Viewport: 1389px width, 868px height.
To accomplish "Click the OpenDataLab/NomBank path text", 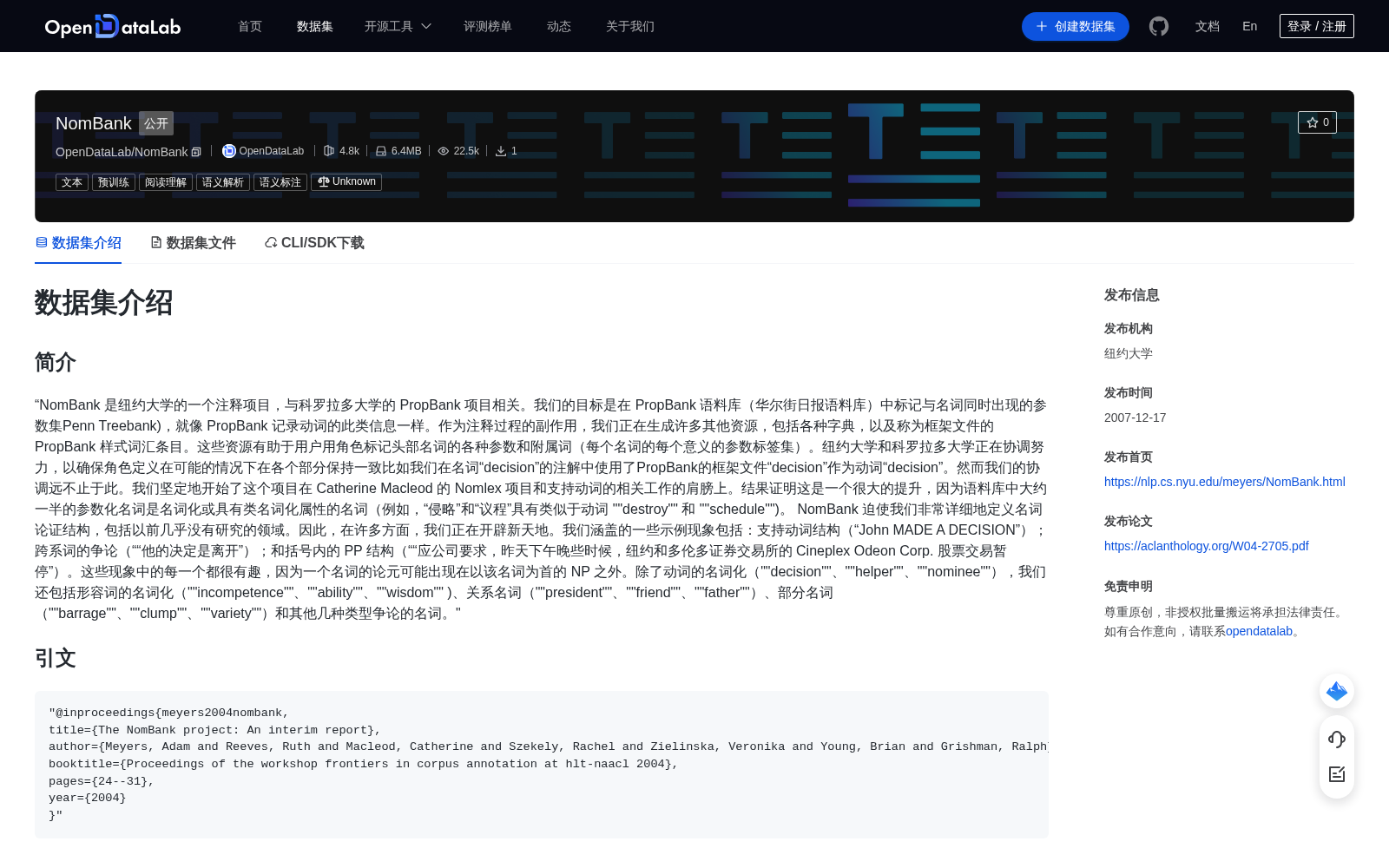I will coord(122,152).
